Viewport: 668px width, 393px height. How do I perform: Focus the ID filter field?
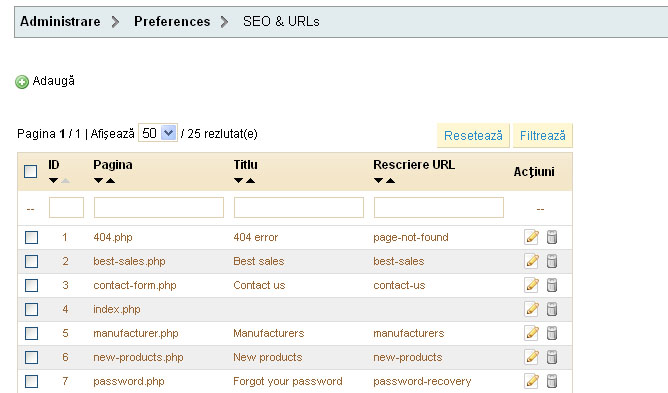[66, 208]
